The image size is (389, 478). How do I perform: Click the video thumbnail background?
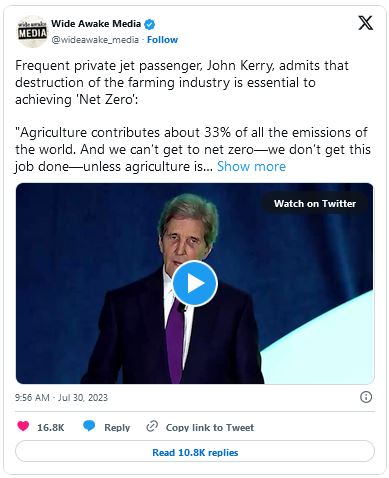point(83,250)
